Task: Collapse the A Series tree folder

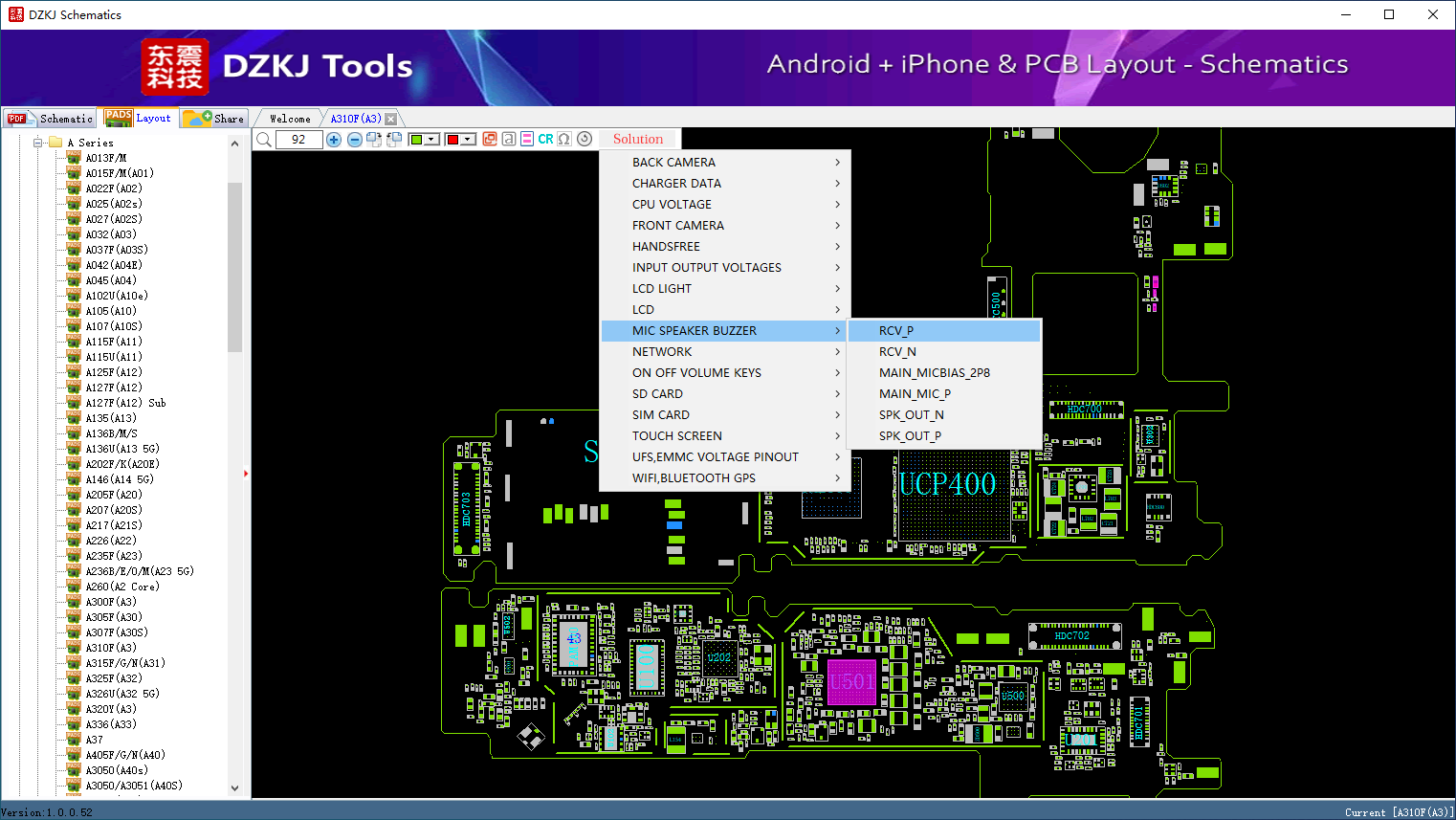Action: coord(38,143)
